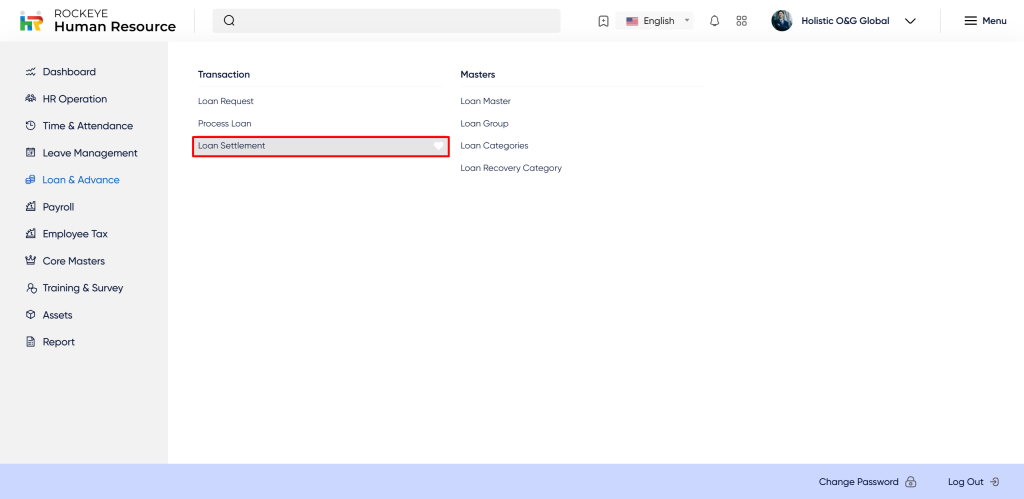
Task: Open the Loan Master link
Action: [x=485, y=101]
